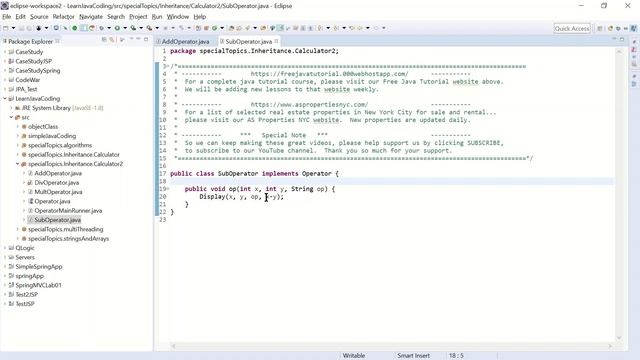Click the Writable status bar entry

(x=353, y=356)
